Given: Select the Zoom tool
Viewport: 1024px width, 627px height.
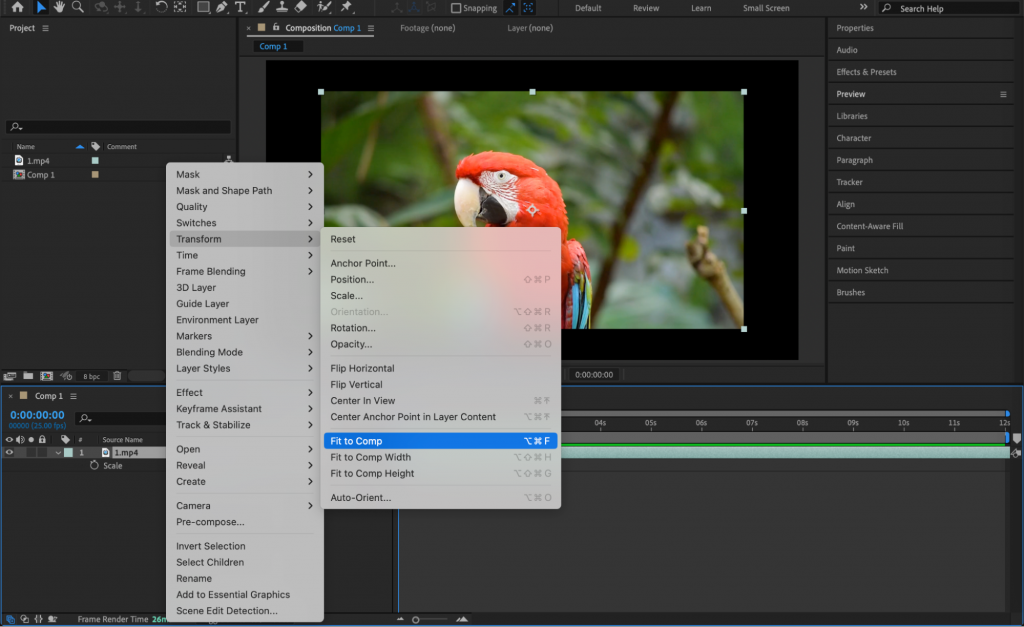Looking at the screenshot, I should [78, 8].
